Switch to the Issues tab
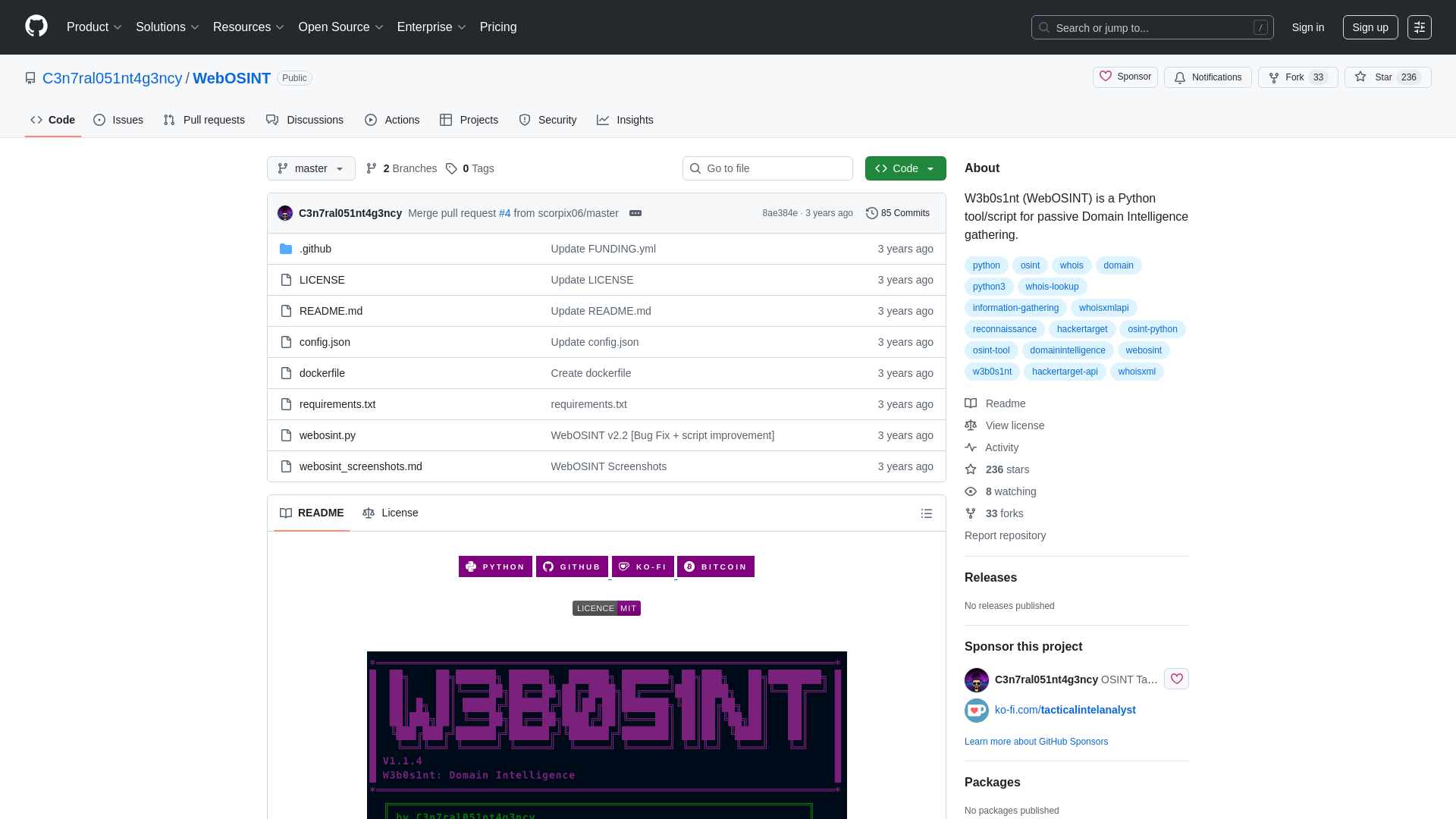The width and height of the screenshot is (1456, 819). [118, 120]
